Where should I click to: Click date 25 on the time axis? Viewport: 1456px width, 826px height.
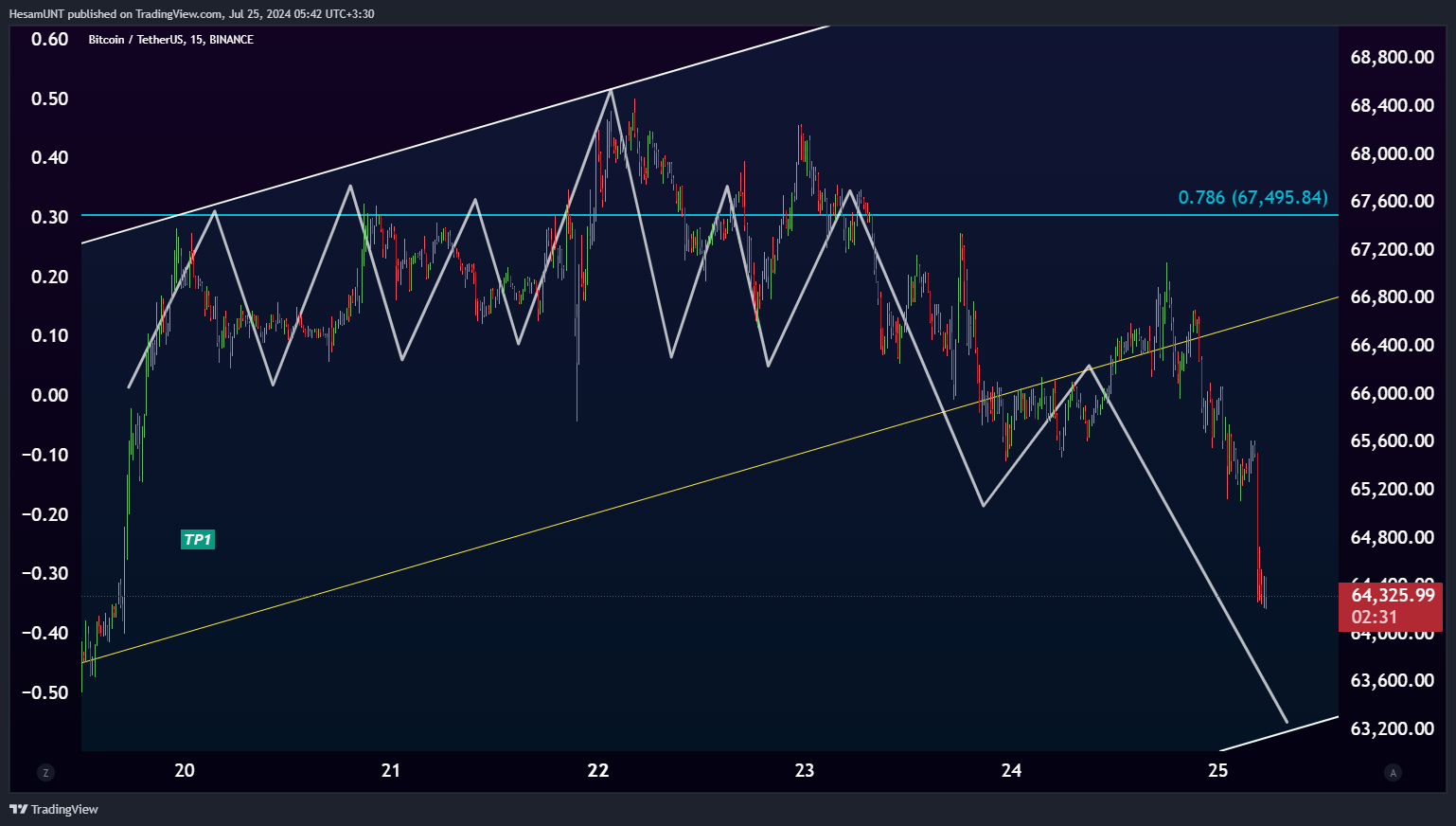(1218, 770)
